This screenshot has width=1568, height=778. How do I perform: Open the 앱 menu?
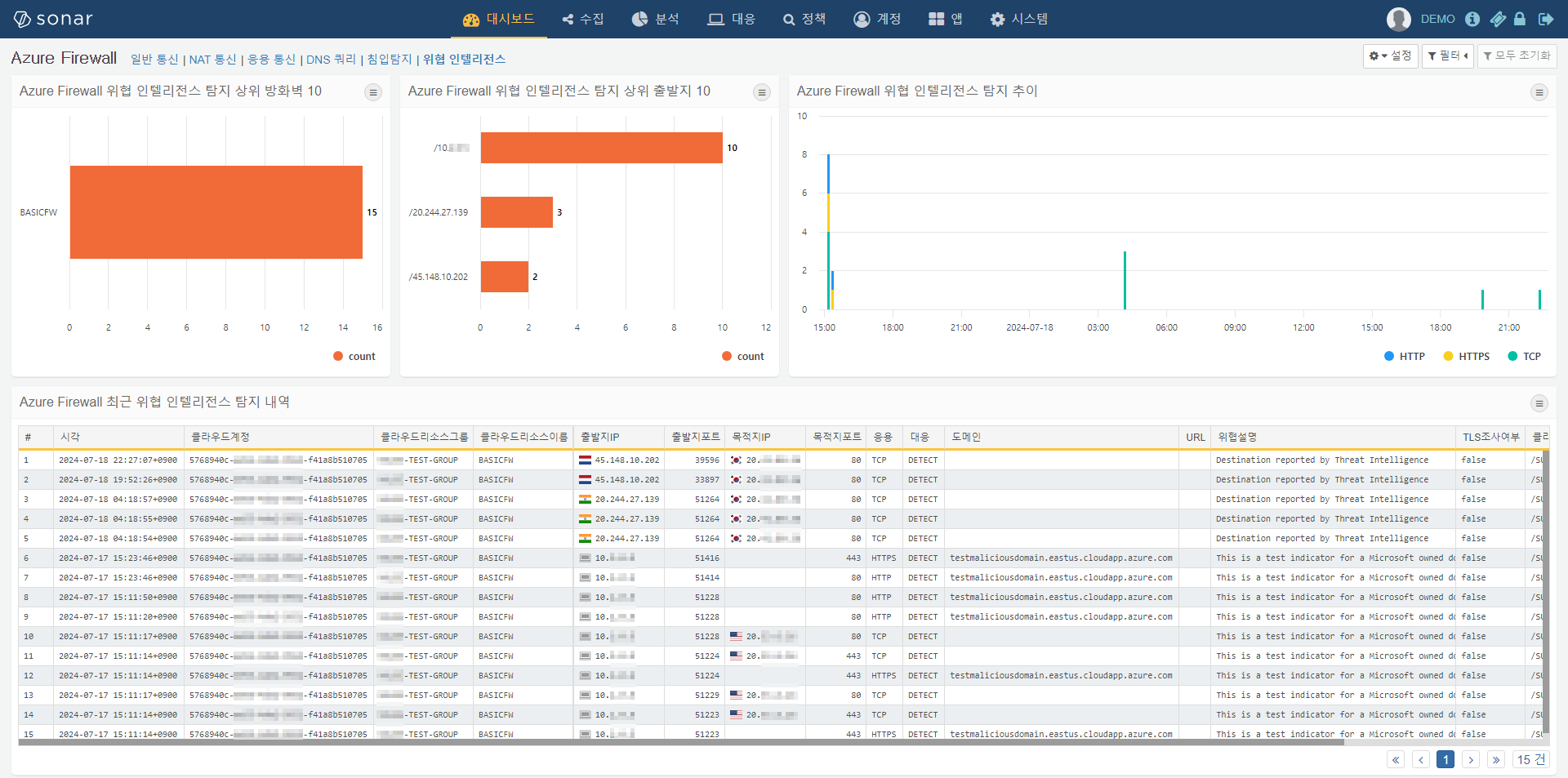point(946,19)
